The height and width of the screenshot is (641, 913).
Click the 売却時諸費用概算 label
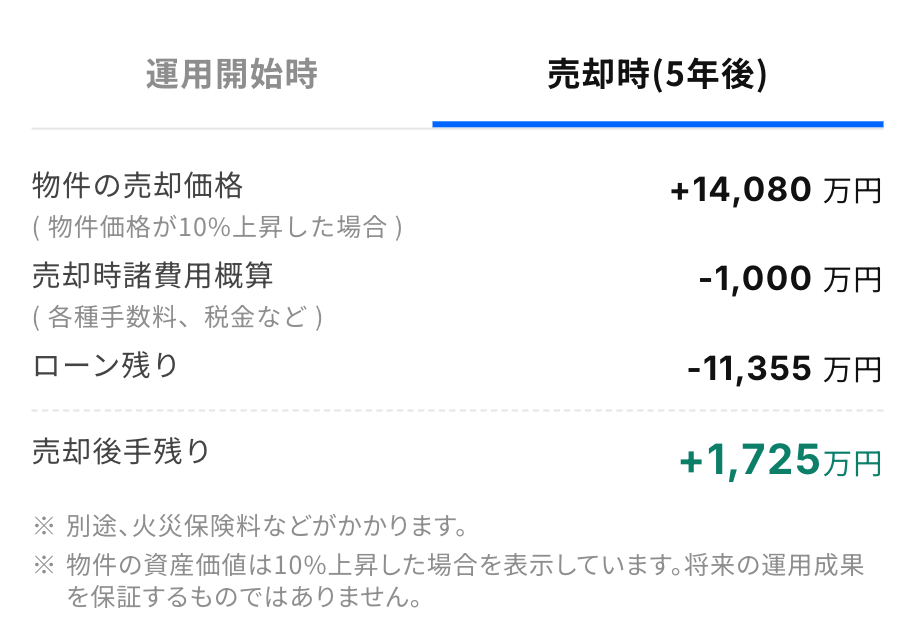pyautogui.click(x=152, y=275)
